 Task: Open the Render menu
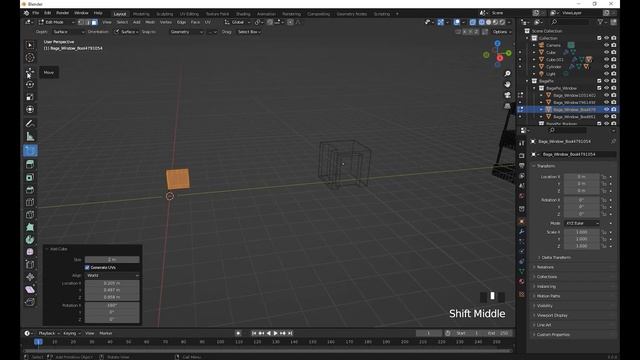(62, 13)
